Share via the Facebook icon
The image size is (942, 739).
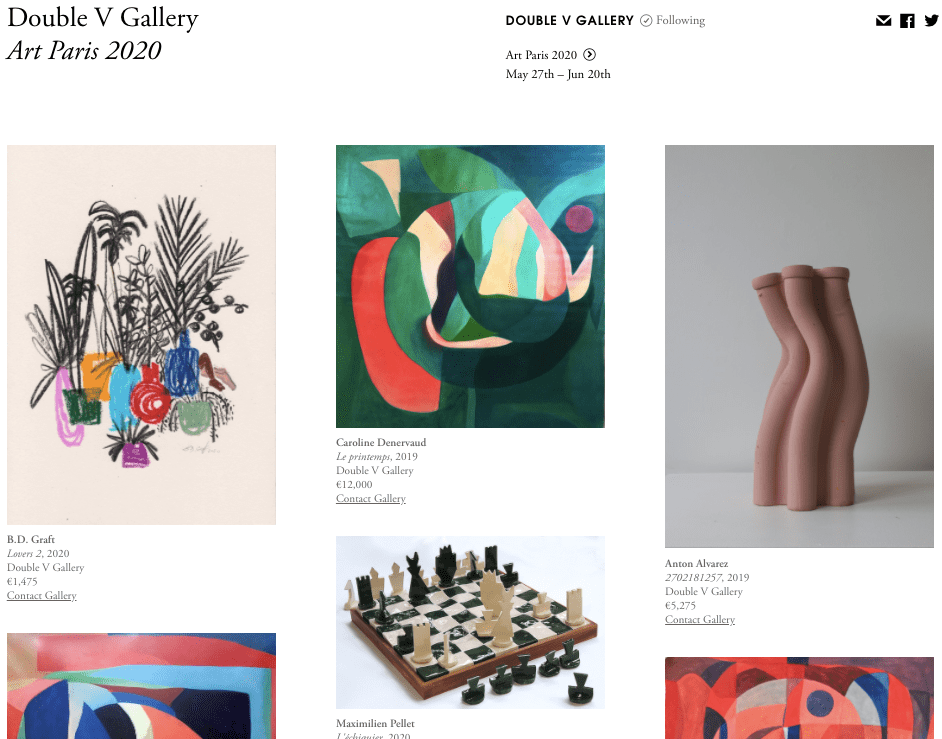tap(907, 21)
